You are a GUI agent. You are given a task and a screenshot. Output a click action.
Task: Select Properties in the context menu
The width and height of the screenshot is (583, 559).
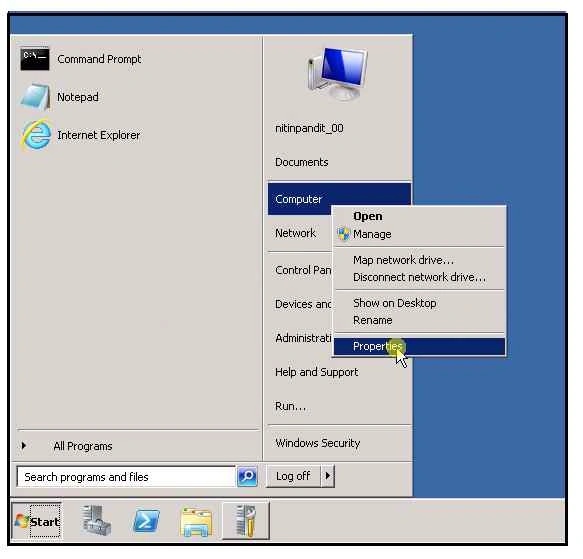419,347
